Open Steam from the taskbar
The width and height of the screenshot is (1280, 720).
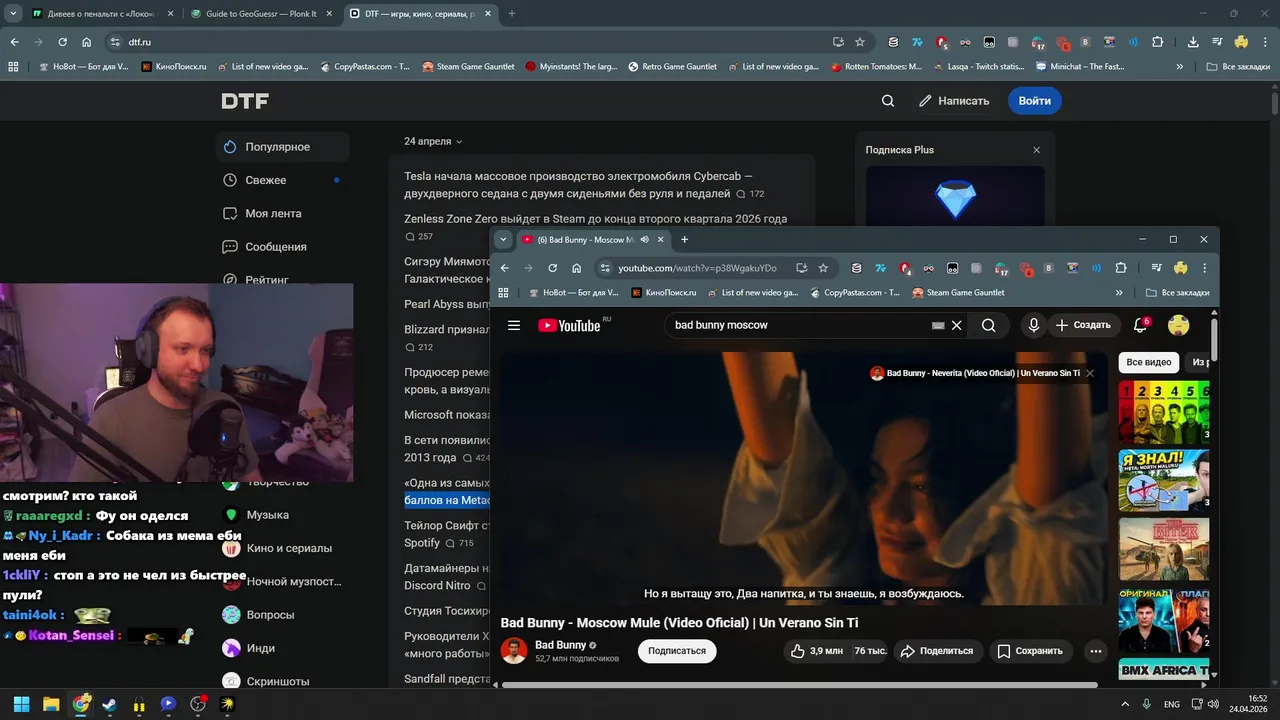[x=110, y=704]
